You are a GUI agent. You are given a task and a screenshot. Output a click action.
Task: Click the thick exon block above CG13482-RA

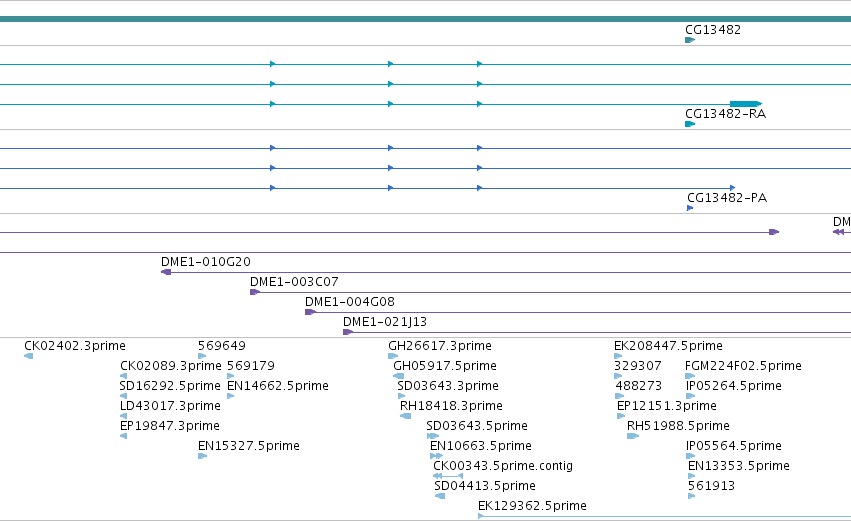point(746,104)
